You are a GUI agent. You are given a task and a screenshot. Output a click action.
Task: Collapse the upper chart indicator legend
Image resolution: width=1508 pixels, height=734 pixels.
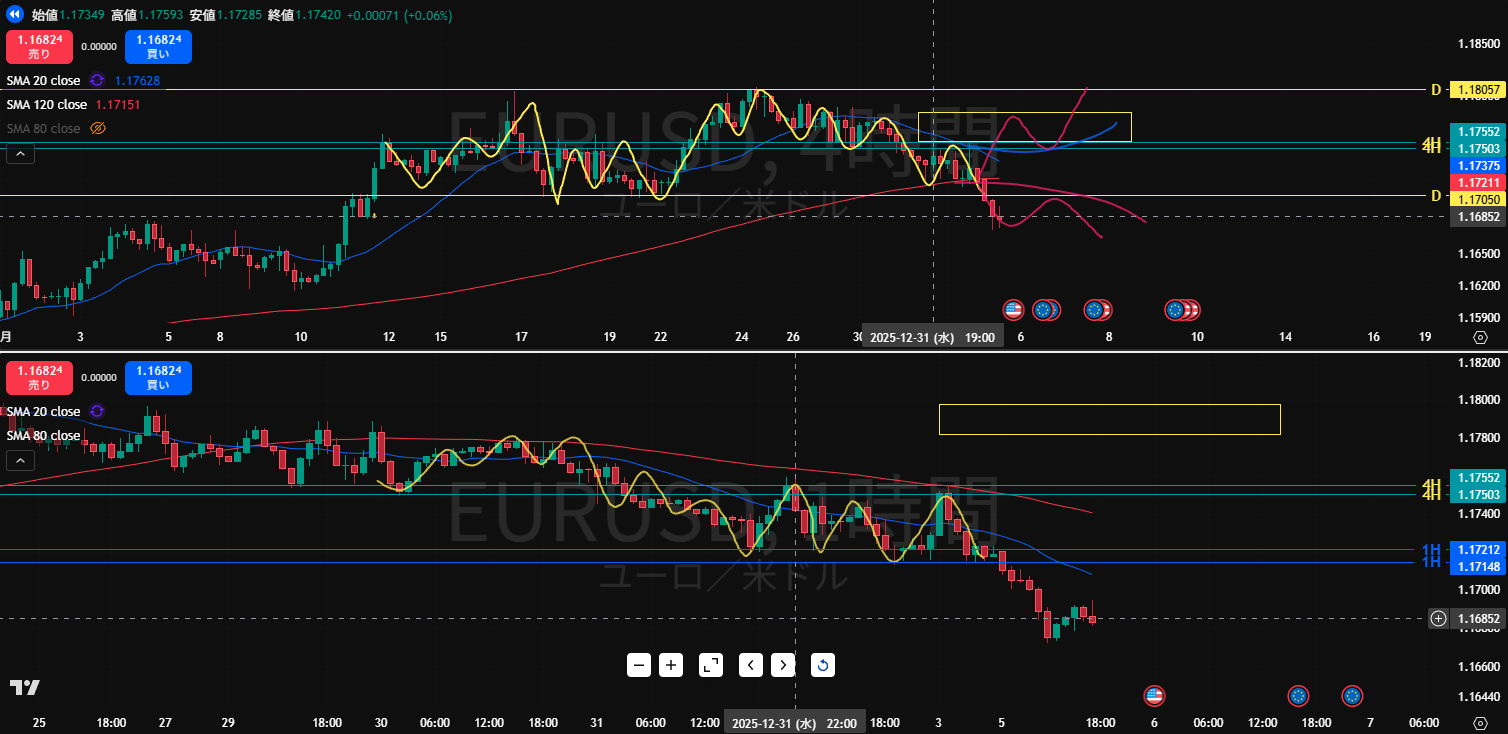(x=20, y=154)
